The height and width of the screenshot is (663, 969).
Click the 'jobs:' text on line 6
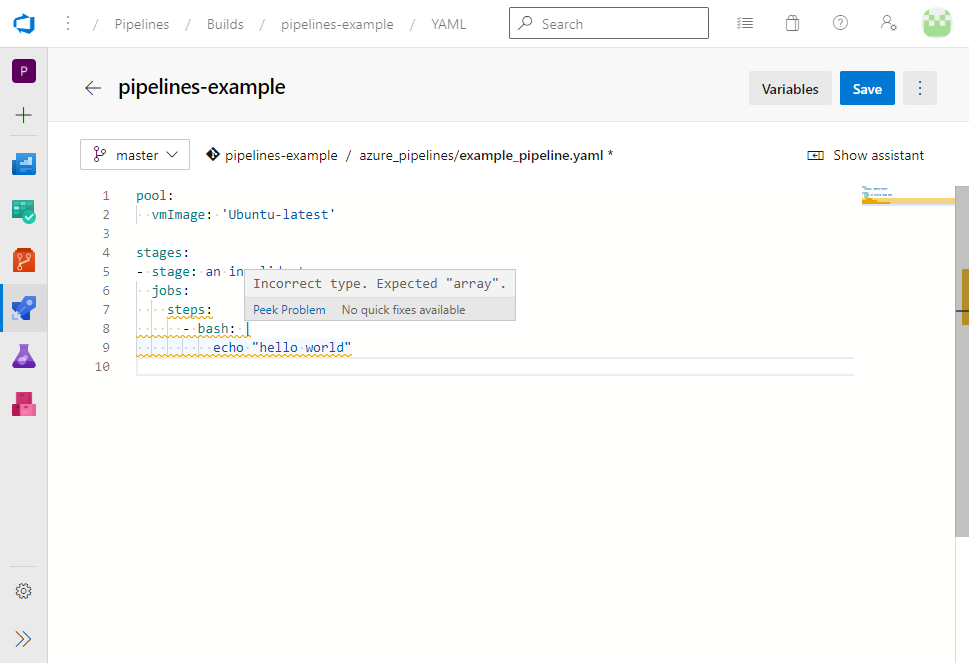pyautogui.click(x=171, y=290)
